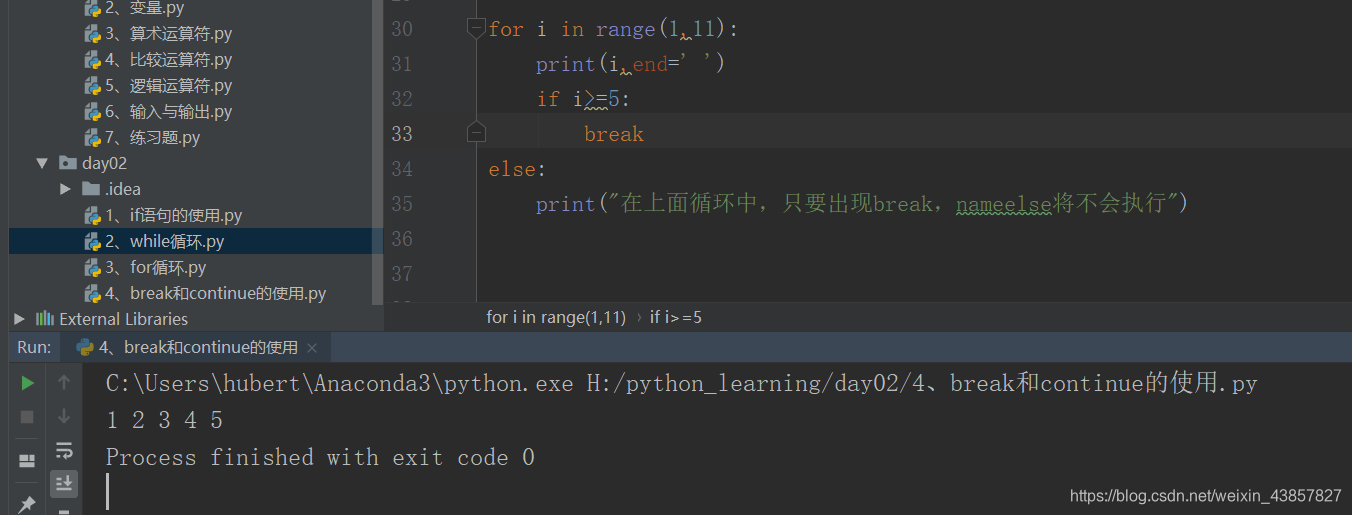Click line number 35 in the gutter
Screen dimensions: 1352x515
(402, 203)
